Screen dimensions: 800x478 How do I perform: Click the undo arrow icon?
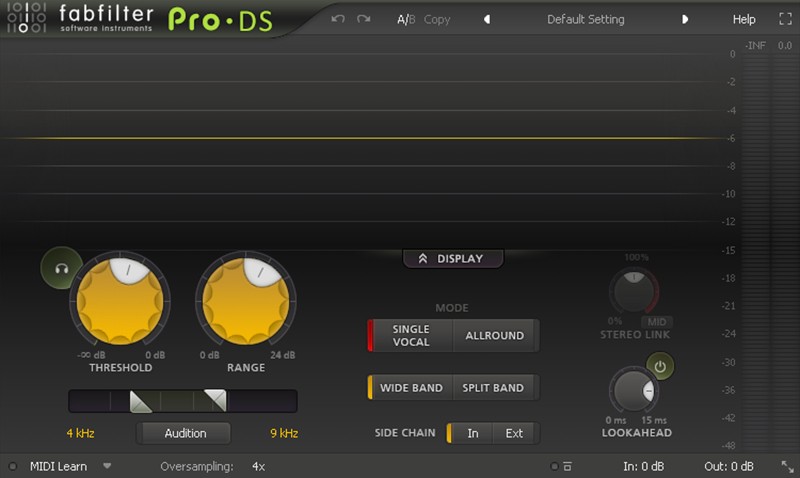pos(338,19)
